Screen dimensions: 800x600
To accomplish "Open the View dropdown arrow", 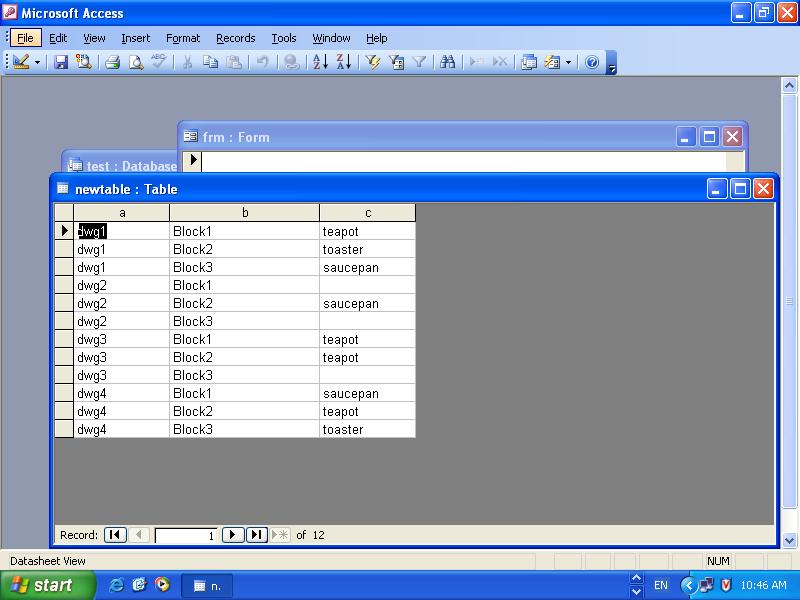I will [x=38, y=62].
